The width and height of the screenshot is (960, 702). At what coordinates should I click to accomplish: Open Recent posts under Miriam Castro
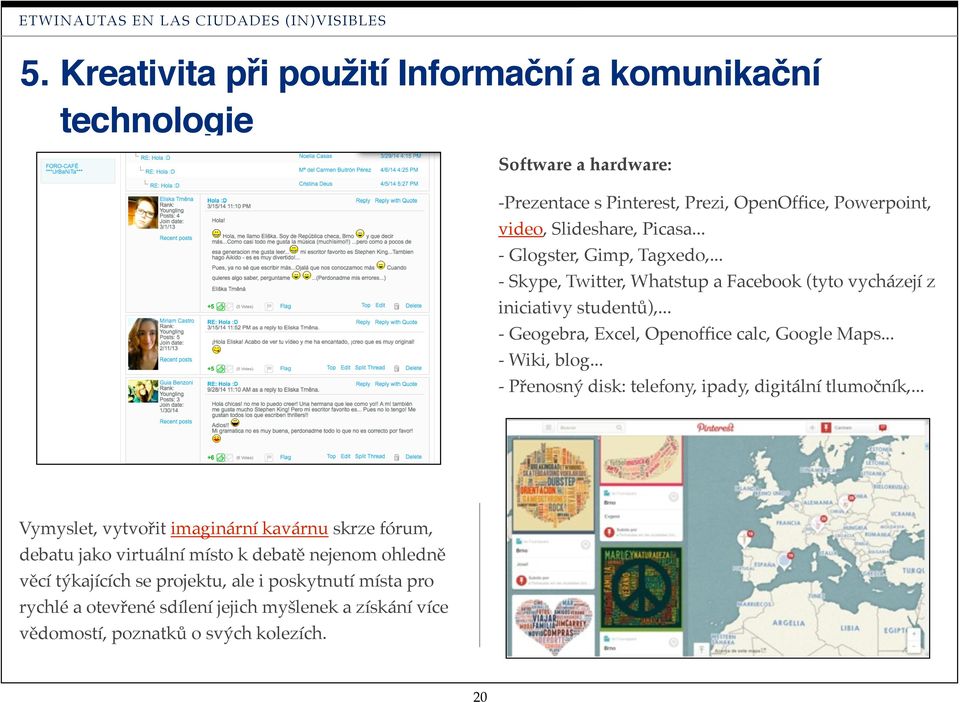point(176,359)
